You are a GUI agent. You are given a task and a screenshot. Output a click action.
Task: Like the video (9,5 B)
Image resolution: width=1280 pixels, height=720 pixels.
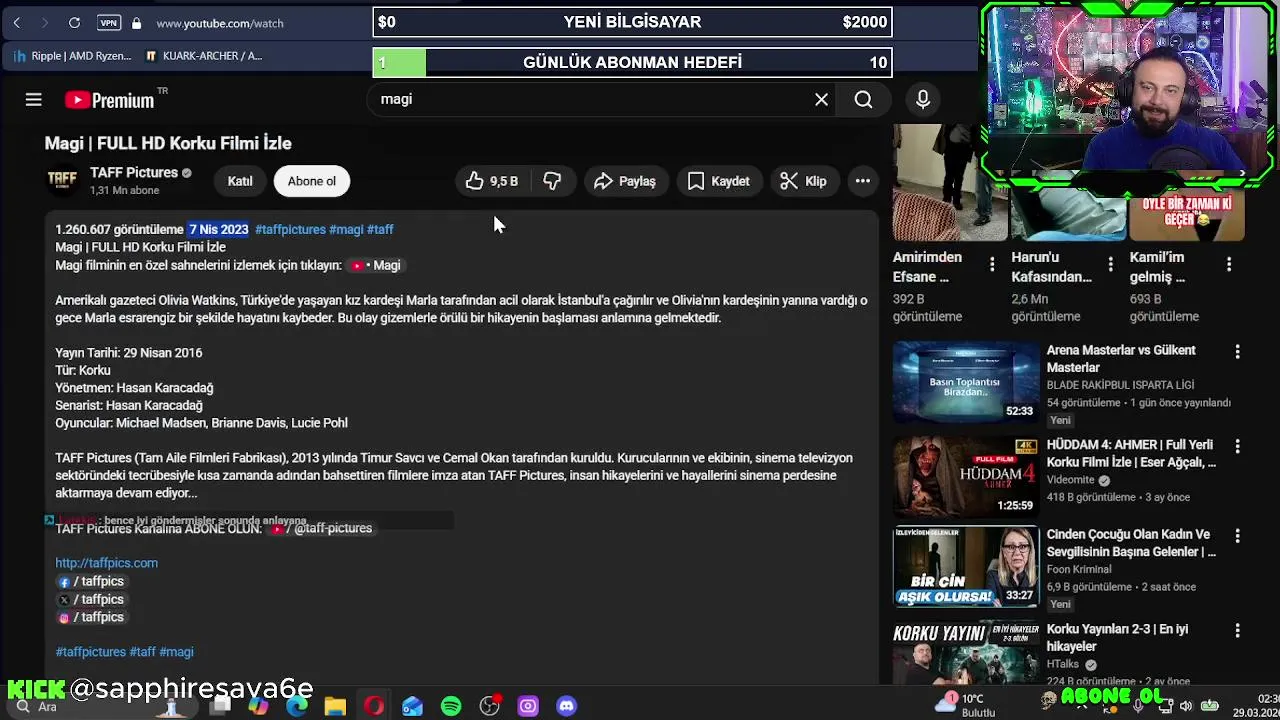pos(492,181)
